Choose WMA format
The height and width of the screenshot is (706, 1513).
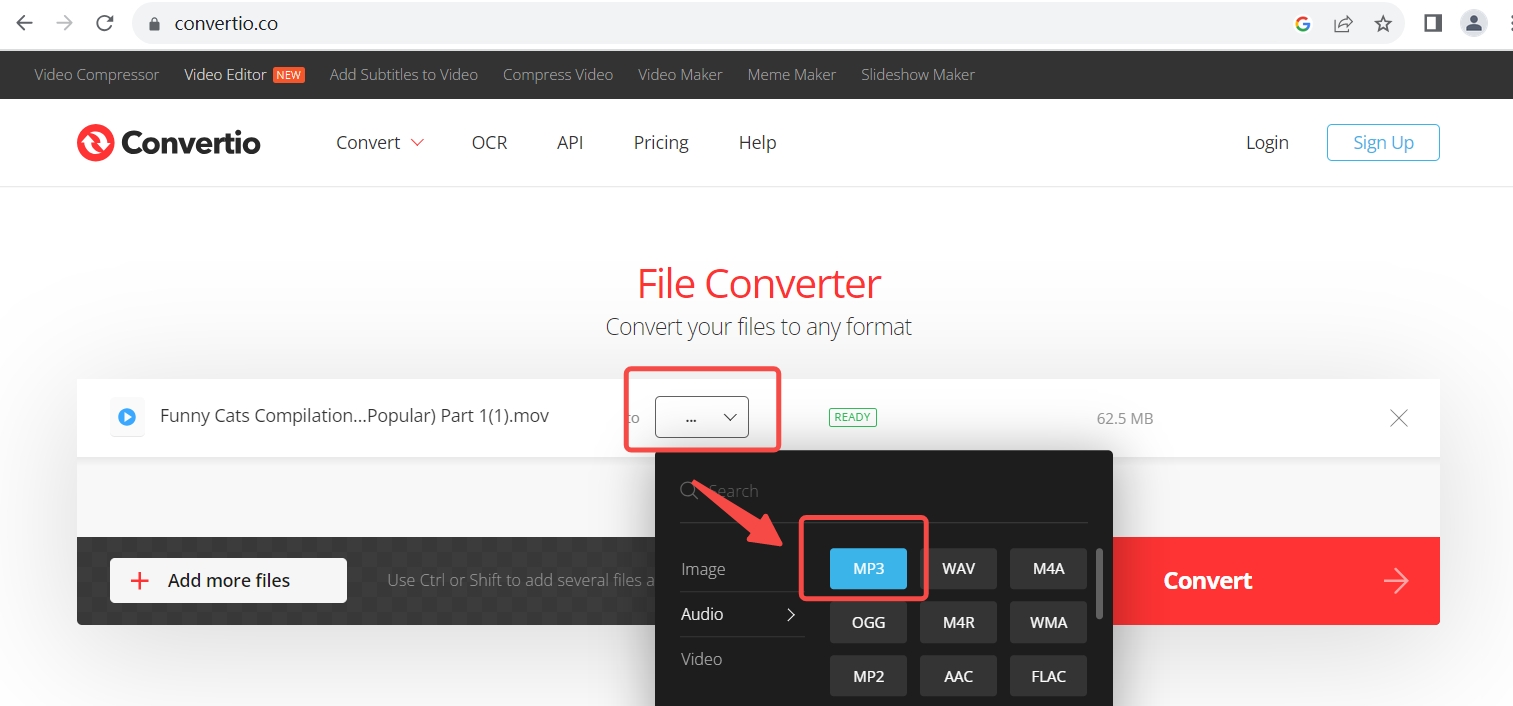click(x=1048, y=622)
